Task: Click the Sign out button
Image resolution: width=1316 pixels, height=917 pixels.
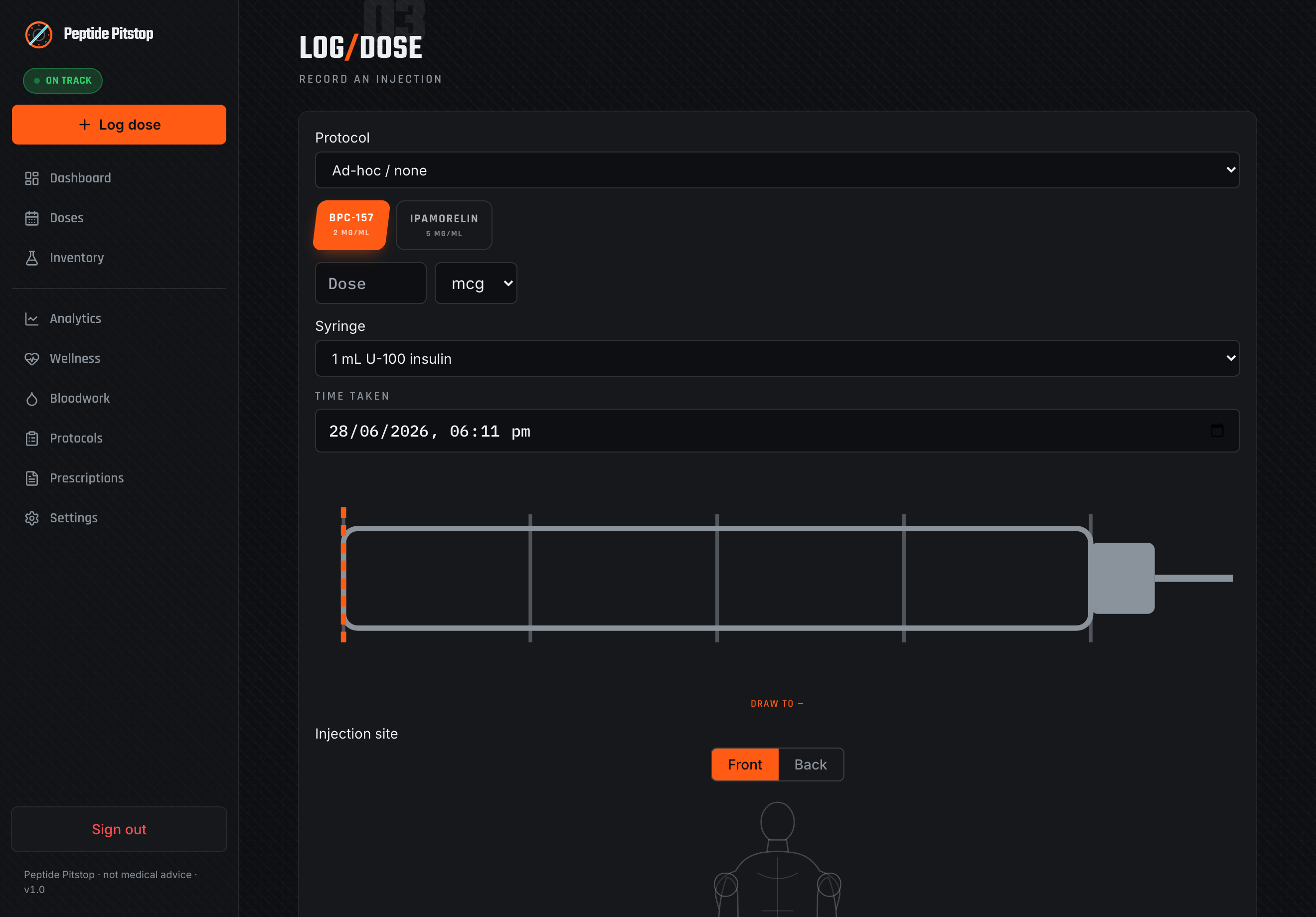Action: (x=119, y=829)
